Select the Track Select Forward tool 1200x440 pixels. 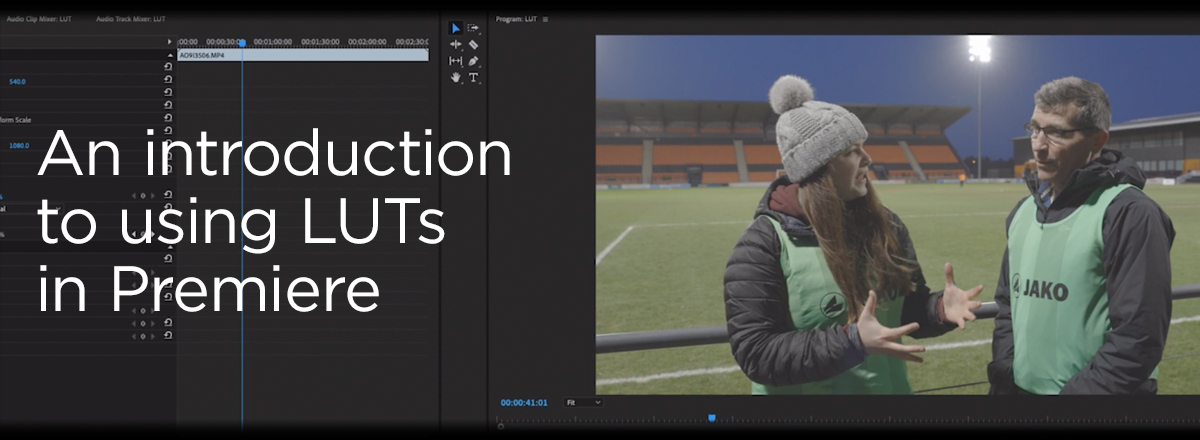click(473, 28)
